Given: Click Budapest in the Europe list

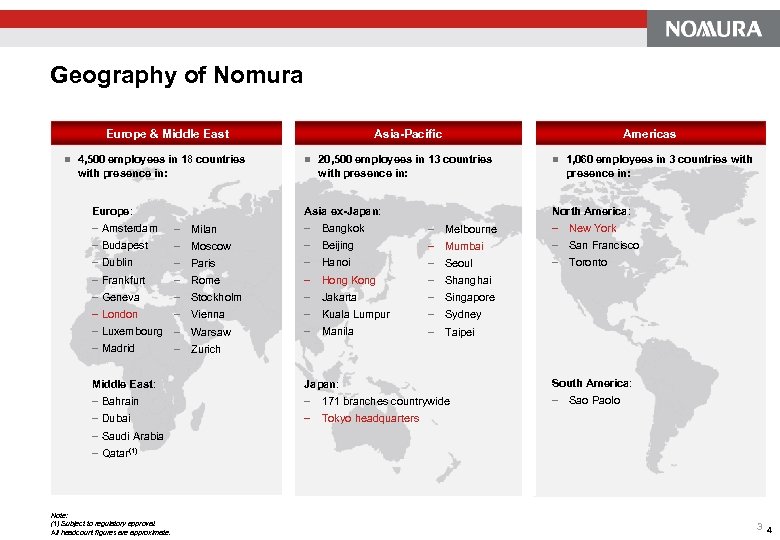Looking at the screenshot, I should 125,245.
